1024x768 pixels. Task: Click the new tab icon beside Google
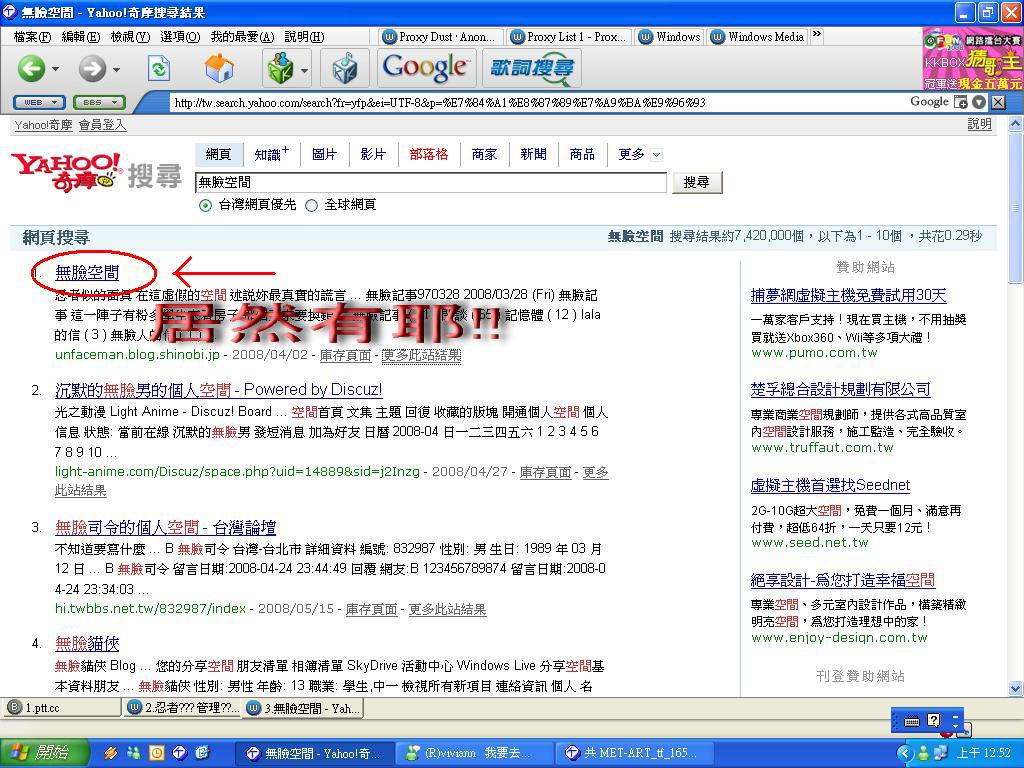point(961,102)
